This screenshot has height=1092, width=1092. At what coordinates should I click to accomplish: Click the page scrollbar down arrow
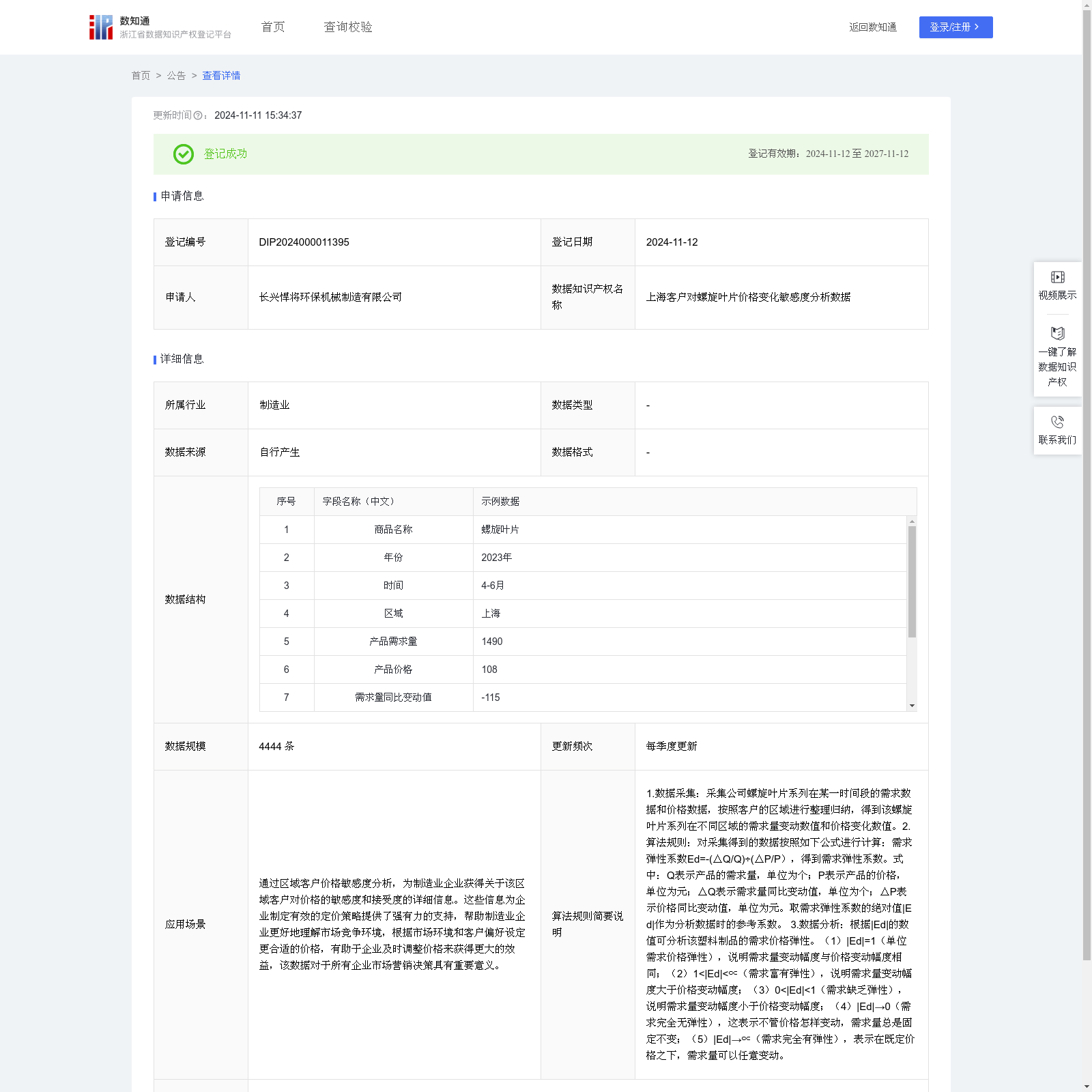[x=1087, y=1086]
